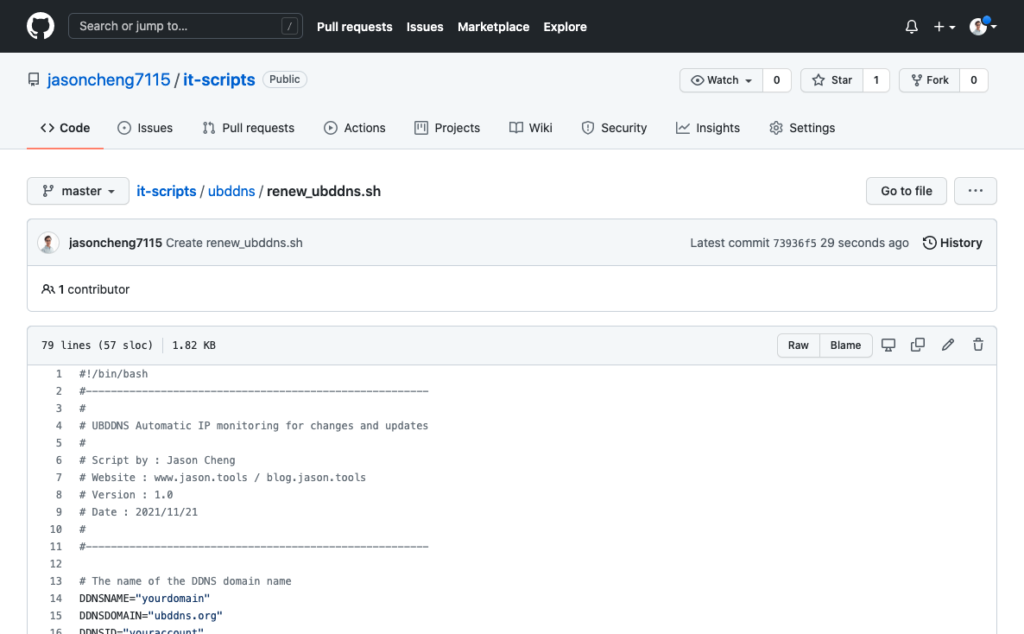1024x634 pixels.
Task: Copy raw file contents icon
Action: coord(918,345)
